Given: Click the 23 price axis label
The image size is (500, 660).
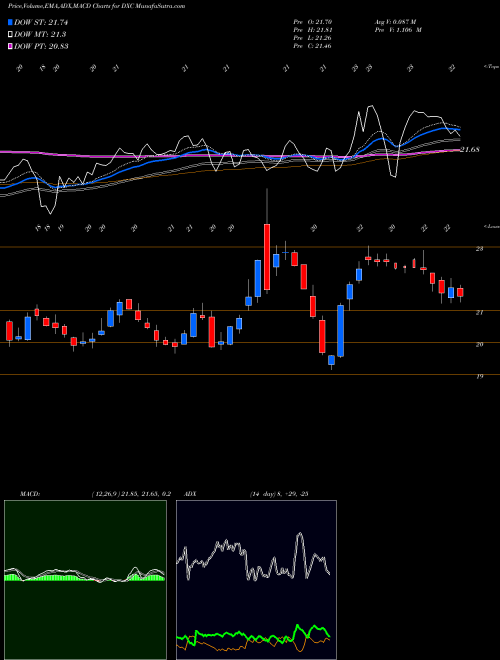Looking at the screenshot, I should click(x=479, y=249).
